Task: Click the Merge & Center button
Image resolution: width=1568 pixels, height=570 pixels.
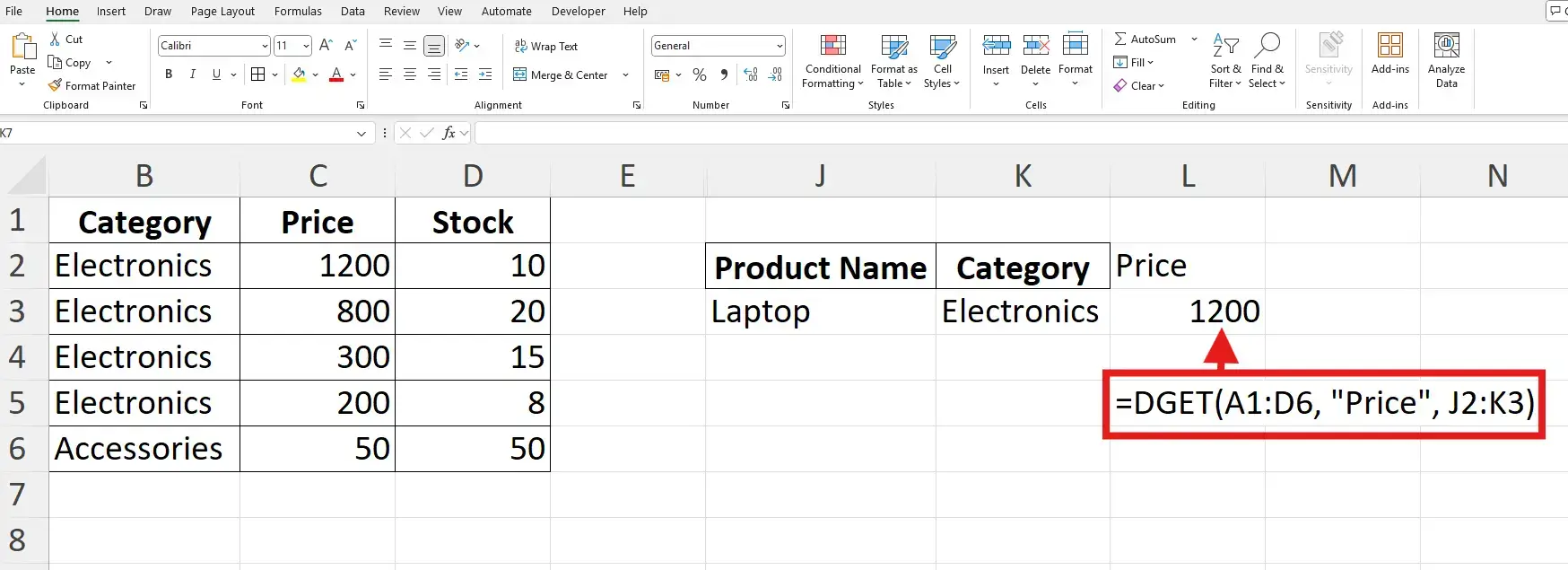Action: tap(561, 75)
